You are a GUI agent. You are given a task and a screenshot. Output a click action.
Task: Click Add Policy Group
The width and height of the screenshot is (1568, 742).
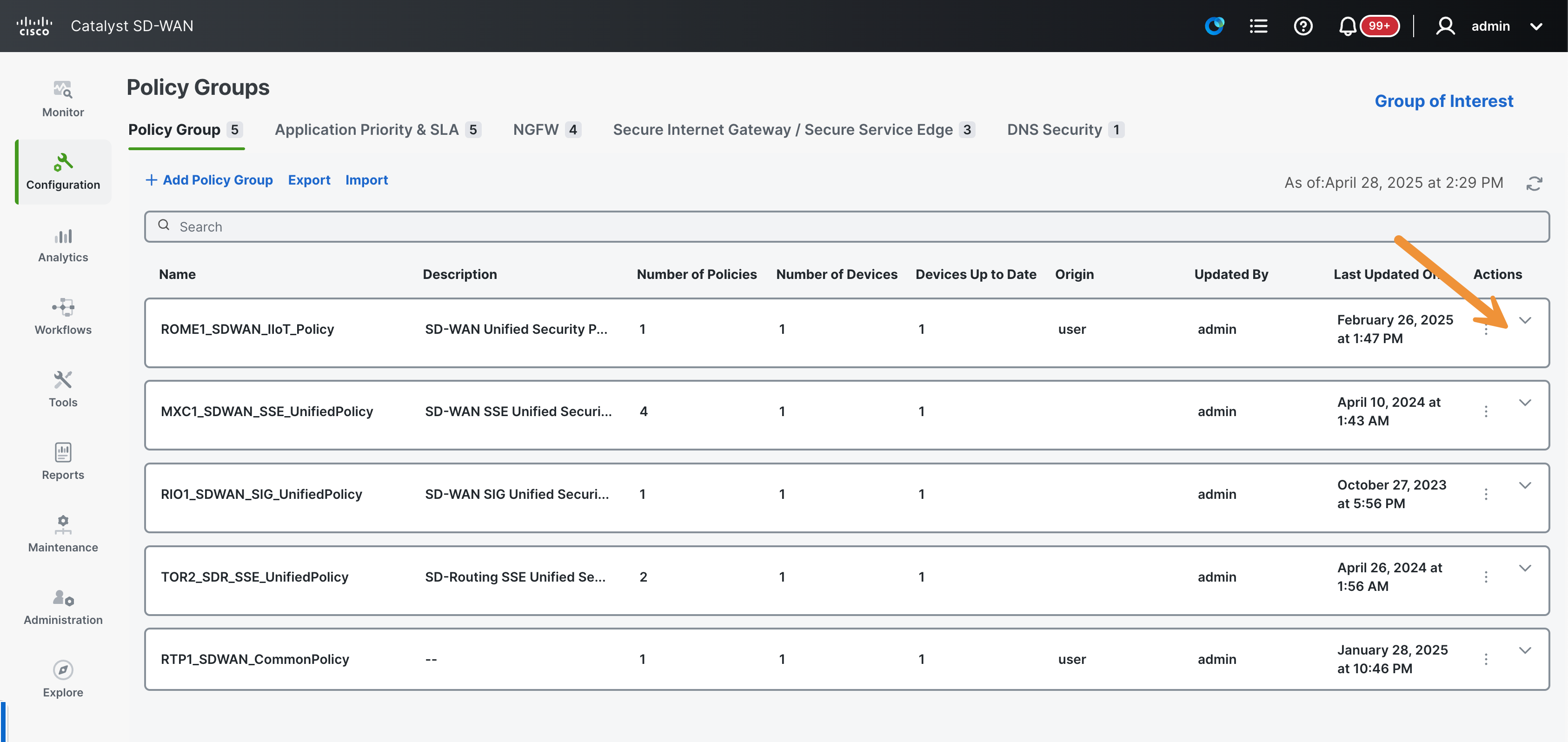coord(209,180)
